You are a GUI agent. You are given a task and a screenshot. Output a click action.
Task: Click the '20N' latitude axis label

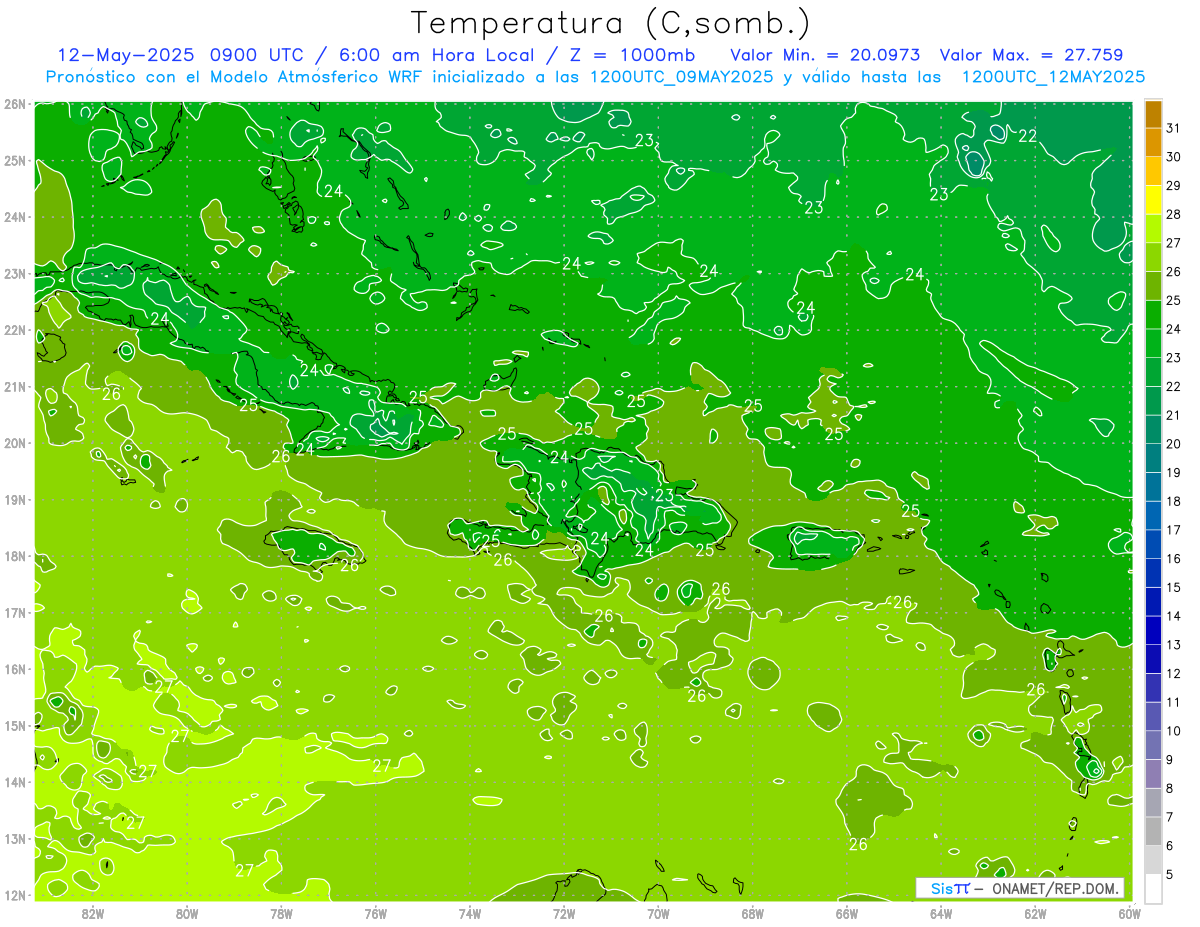(15, 443)
